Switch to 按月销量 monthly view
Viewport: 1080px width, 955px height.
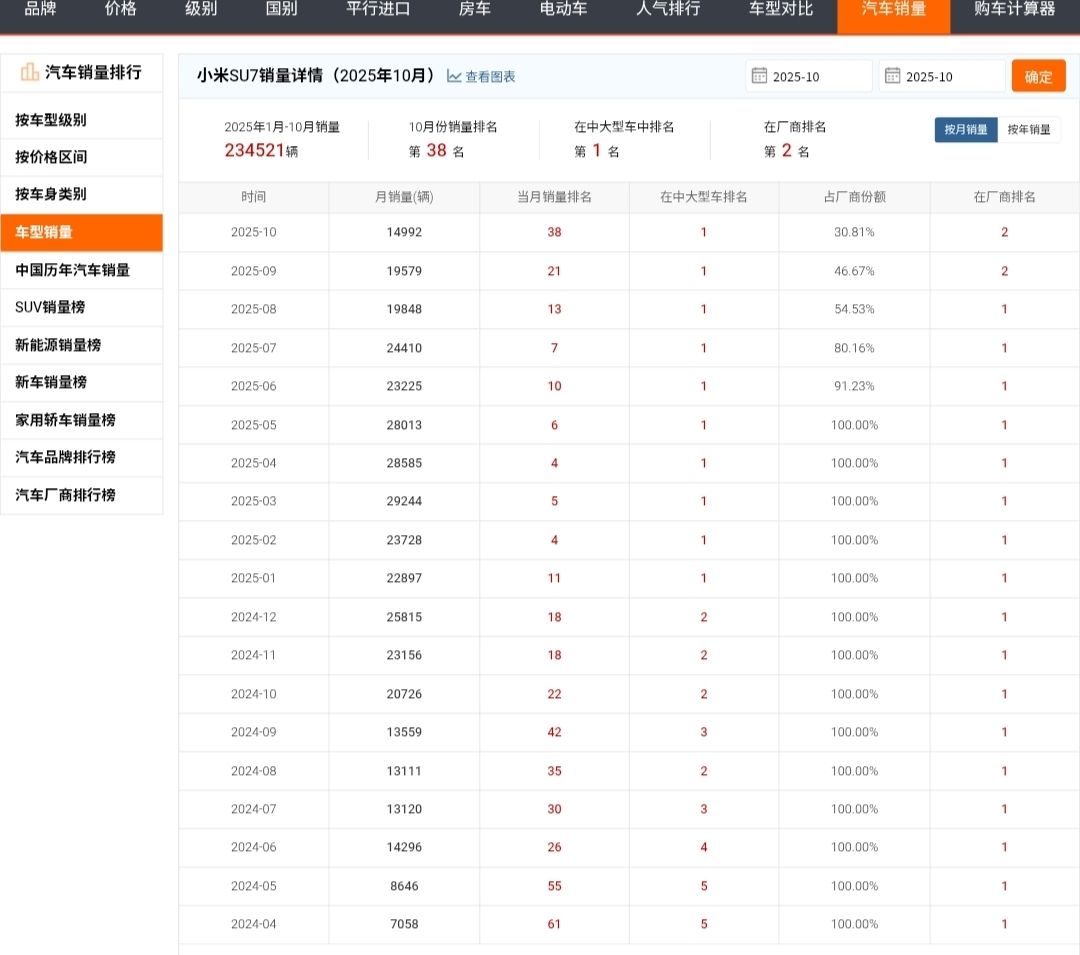[x=965, y=129]
